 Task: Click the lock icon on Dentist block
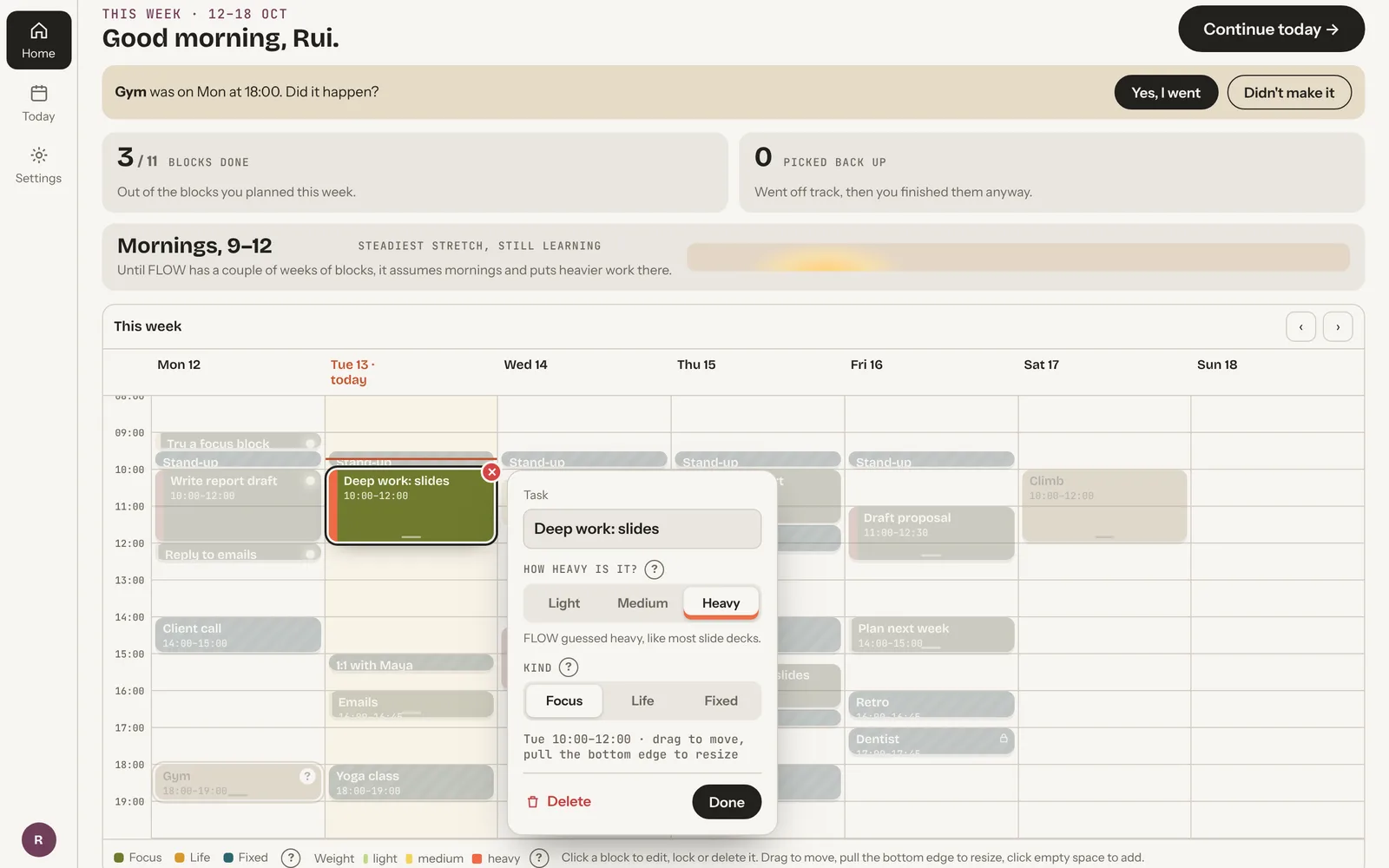(1004, 739)
